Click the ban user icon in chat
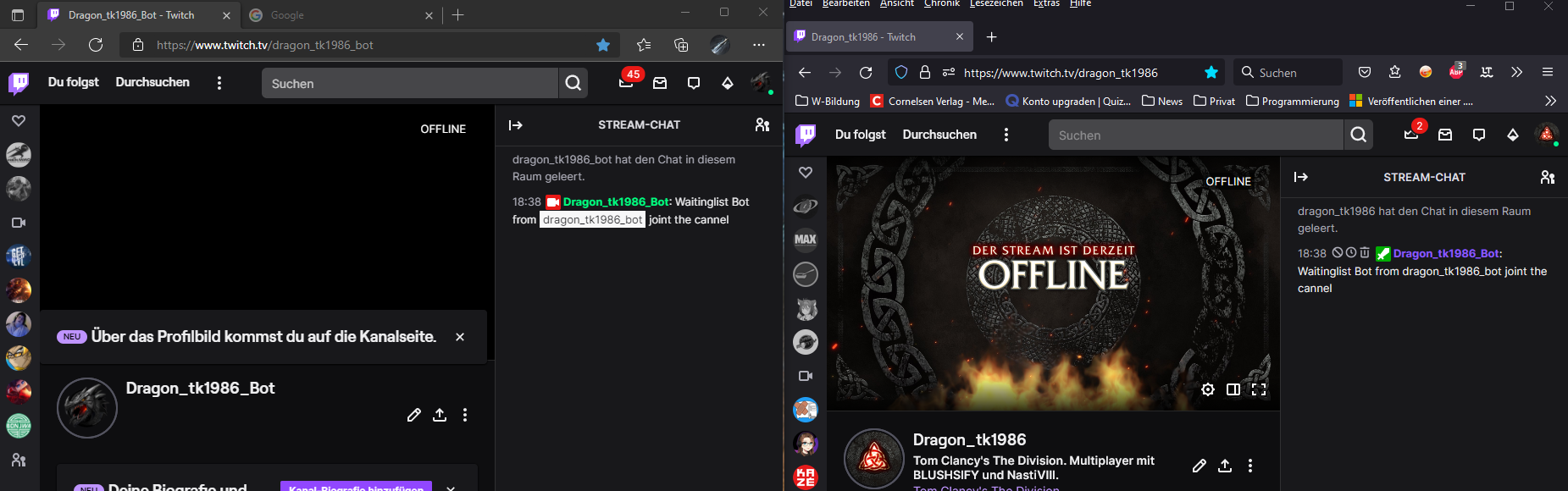This screenshot has height=491, width=1568. tap(1338, 252)
